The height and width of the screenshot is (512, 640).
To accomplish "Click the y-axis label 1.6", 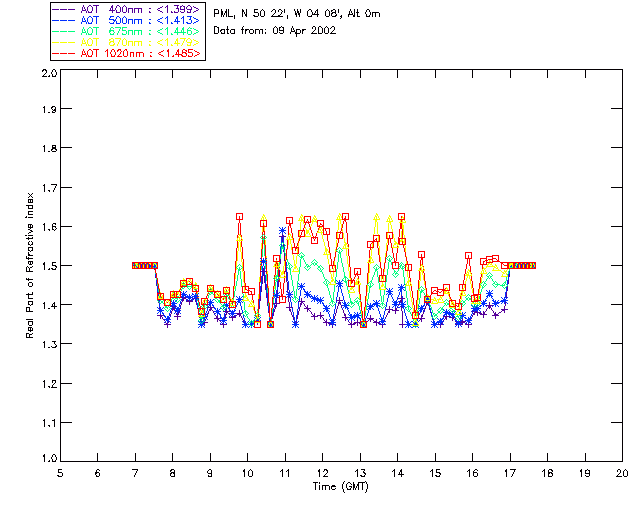I will [x=49, y=227].
